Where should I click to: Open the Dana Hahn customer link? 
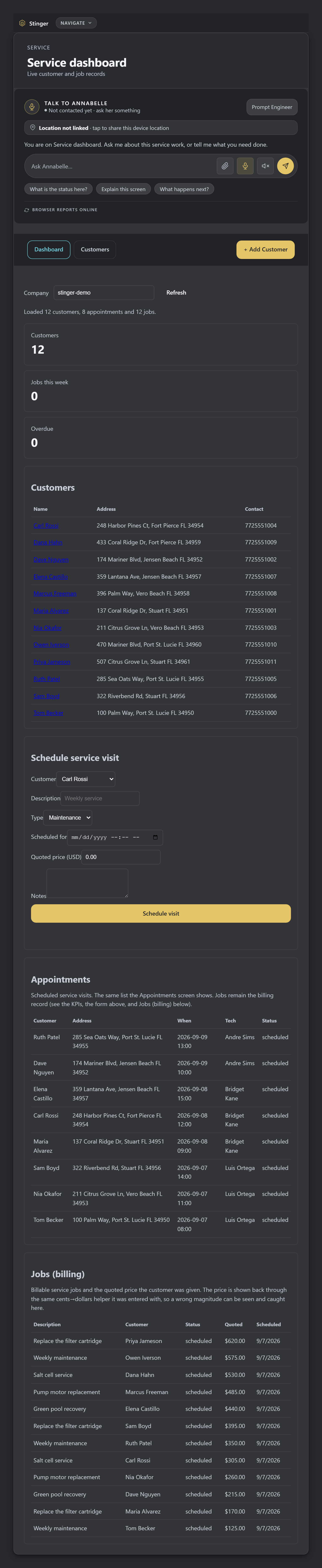click(48, 542)
